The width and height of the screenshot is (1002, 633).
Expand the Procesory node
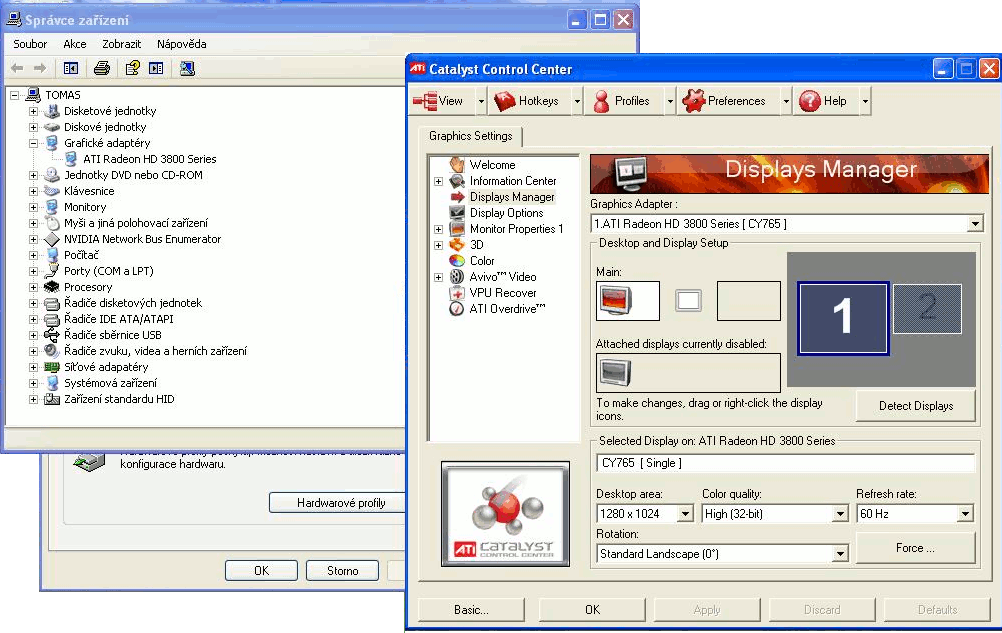pos(33,287)
